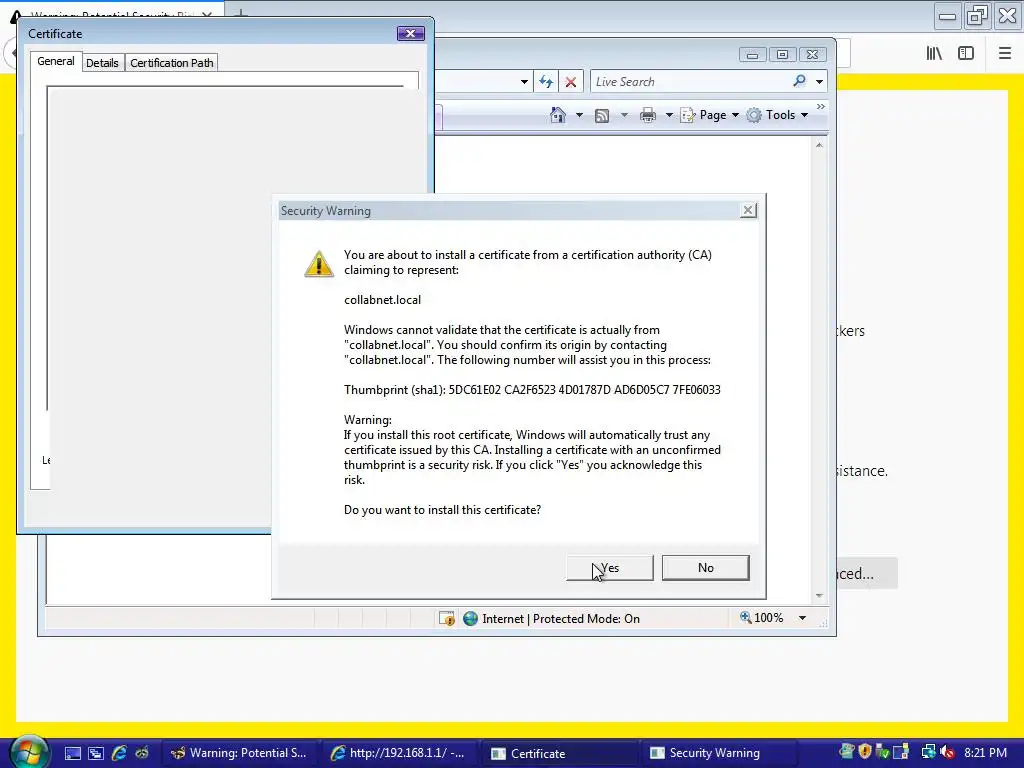Click the sha1 thumbprint text

(x=532, y=390)
